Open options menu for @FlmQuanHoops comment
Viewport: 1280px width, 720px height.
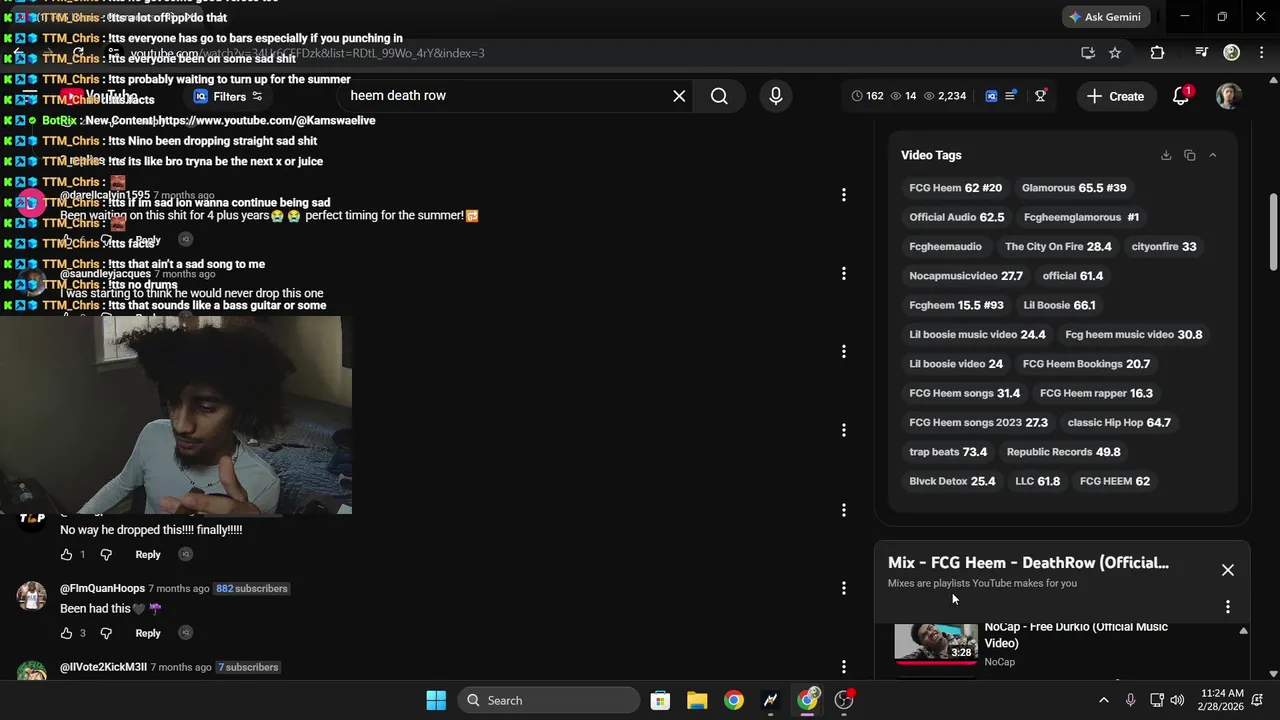[844, 588]
